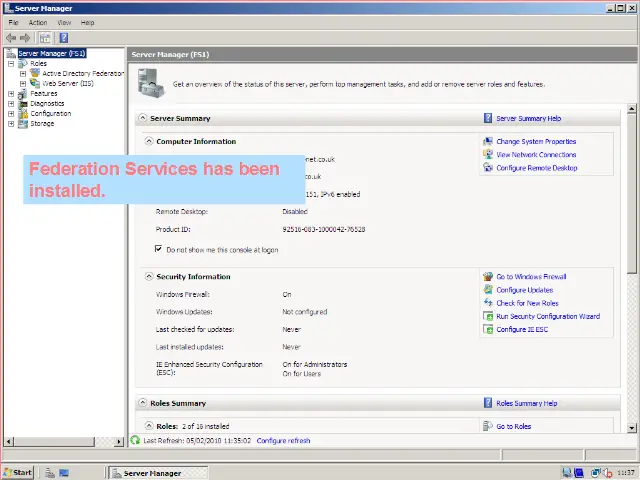Collapse the Security Information section
Viewport: 640px width, 480px height.
pos(149,276)
